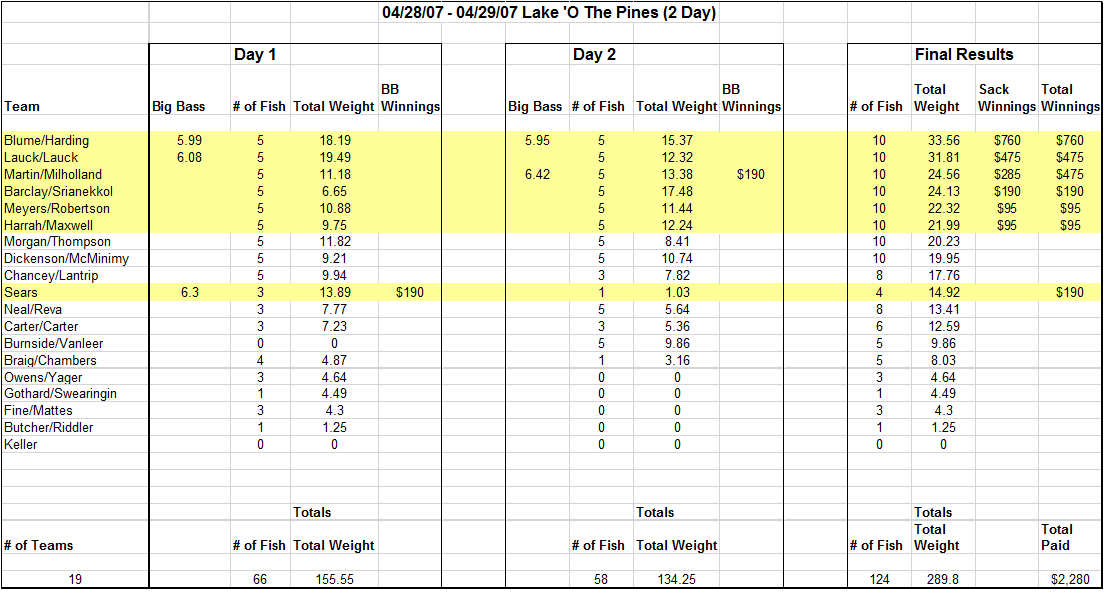
Task: Select the Team column header cell
Action: click(x=22, y=106)
